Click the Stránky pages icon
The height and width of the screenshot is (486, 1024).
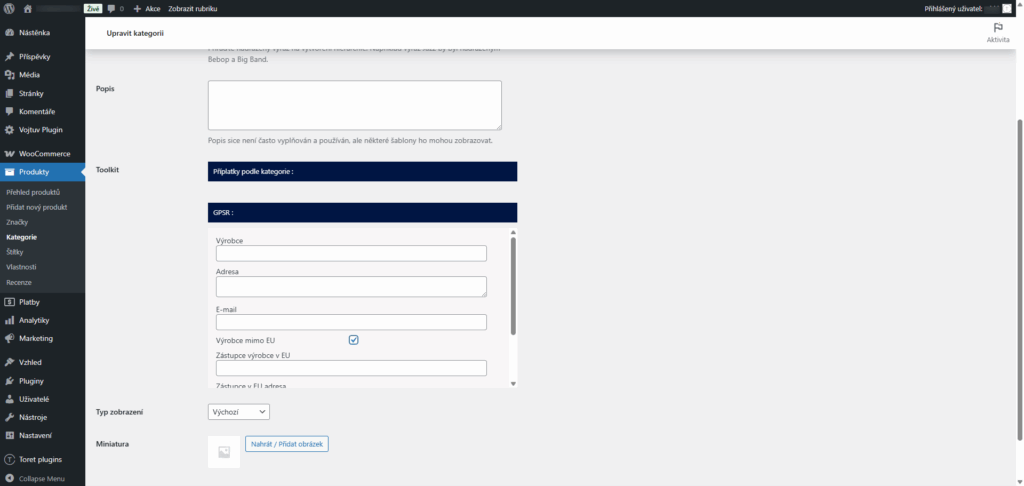point(9,93)
